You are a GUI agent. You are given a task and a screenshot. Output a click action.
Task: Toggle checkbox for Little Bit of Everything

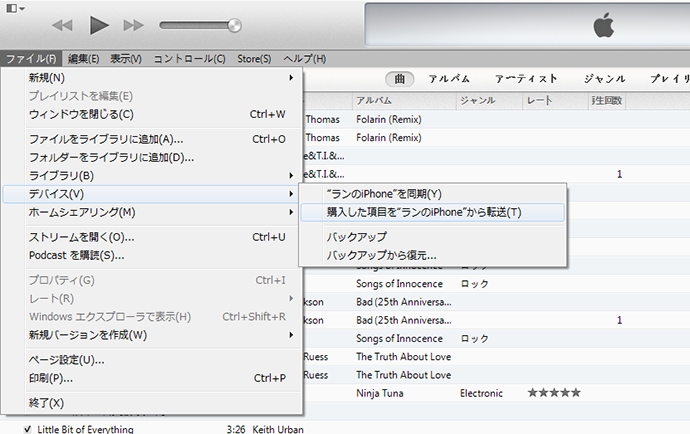point(27,429)
